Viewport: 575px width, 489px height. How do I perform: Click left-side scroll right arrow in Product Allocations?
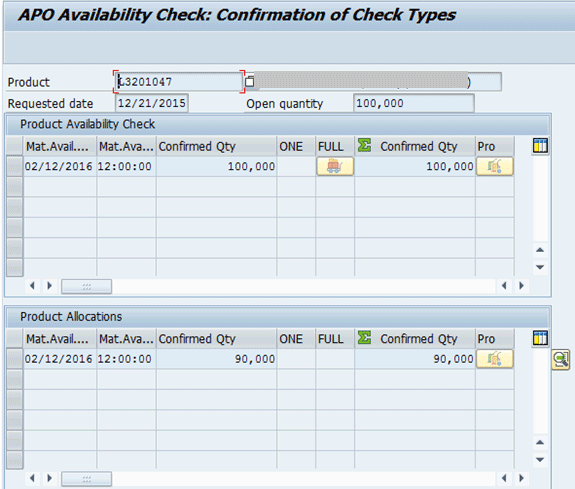point(50,478)
